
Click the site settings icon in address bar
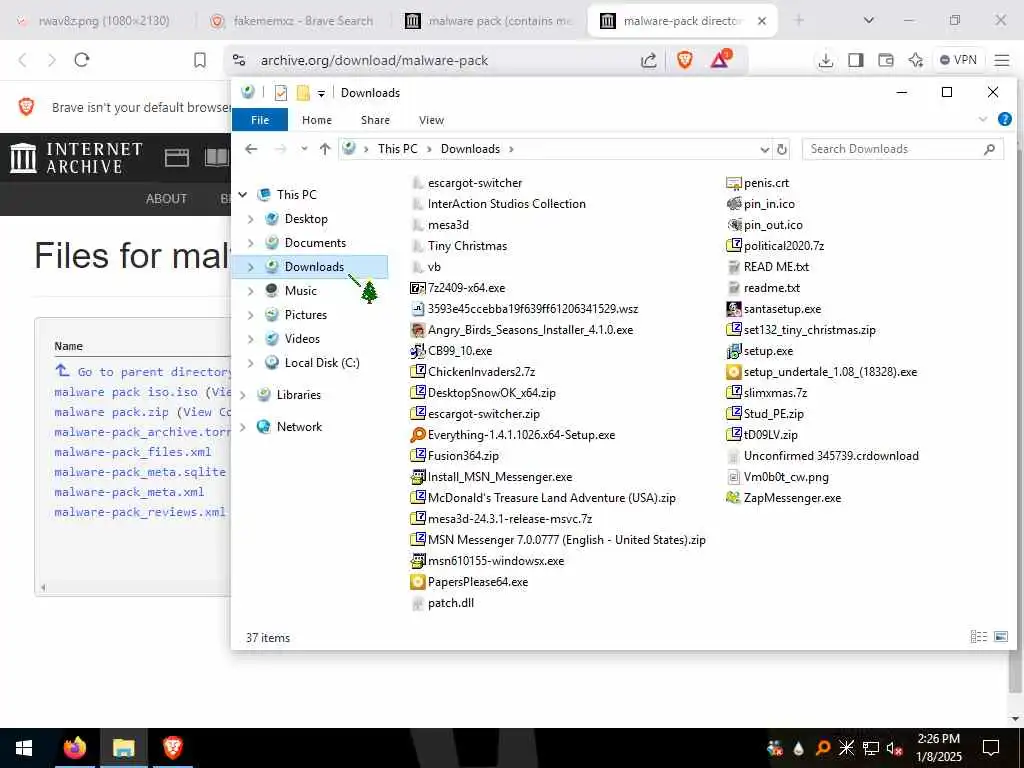coord(240,60)
